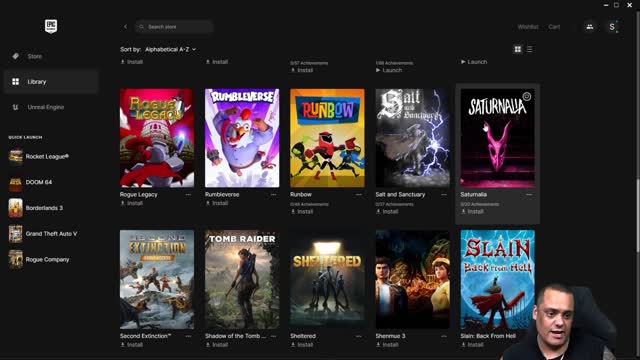The height and width of the screenshot is (360, 640).
Task: Click the Saturnalia card corner badge icon
Action: tap(527, 97)
